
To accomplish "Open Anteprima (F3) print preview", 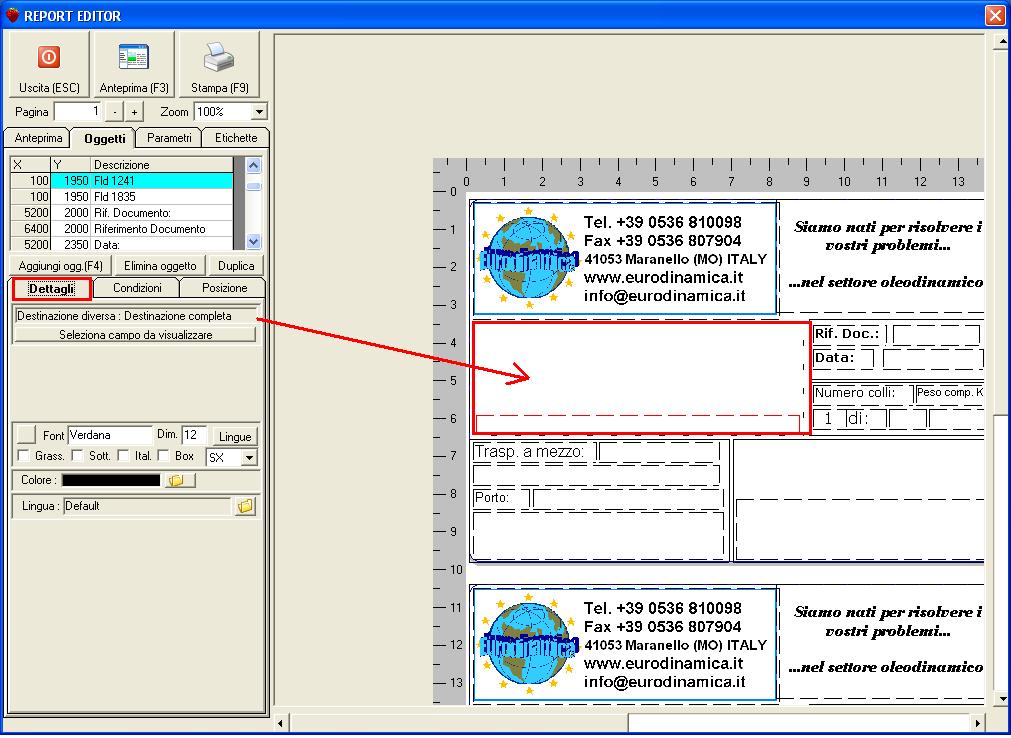I will click(134, 64).
